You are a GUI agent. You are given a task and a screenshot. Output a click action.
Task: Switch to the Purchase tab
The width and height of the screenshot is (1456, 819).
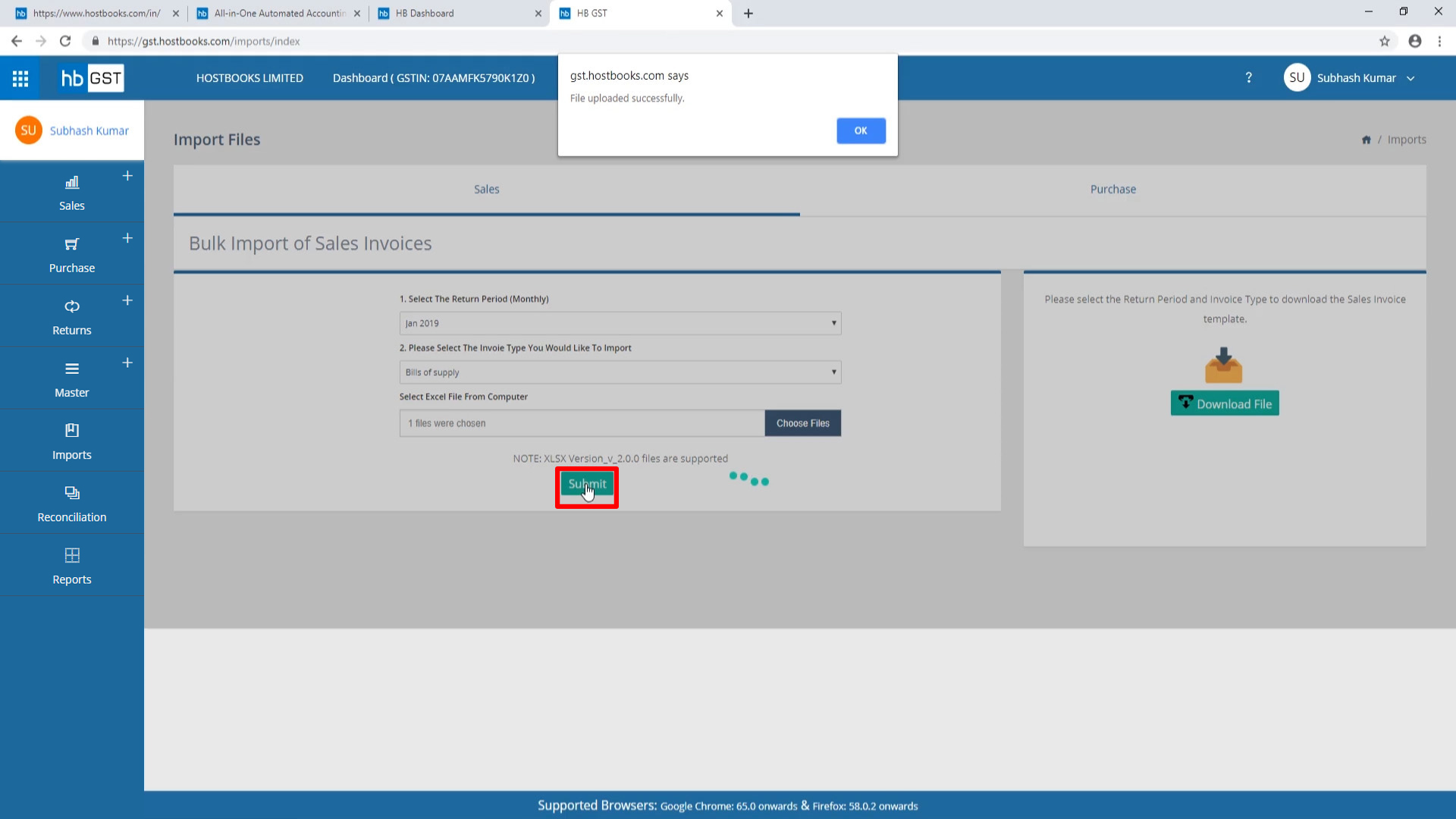1112,190
